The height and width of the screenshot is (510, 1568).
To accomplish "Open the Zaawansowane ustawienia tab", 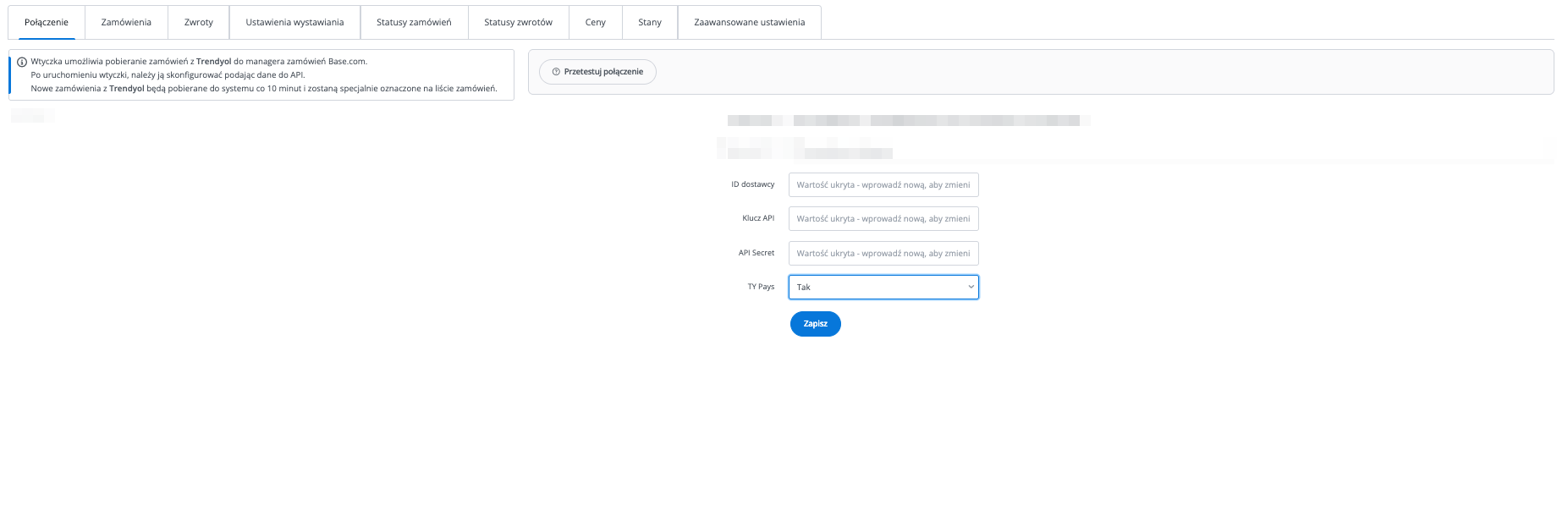I will (x=749, y=23).
